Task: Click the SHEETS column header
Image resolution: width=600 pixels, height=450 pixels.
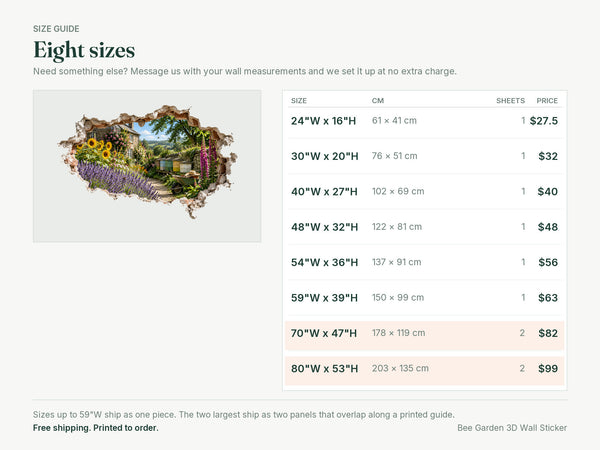Action: point(510,101)
